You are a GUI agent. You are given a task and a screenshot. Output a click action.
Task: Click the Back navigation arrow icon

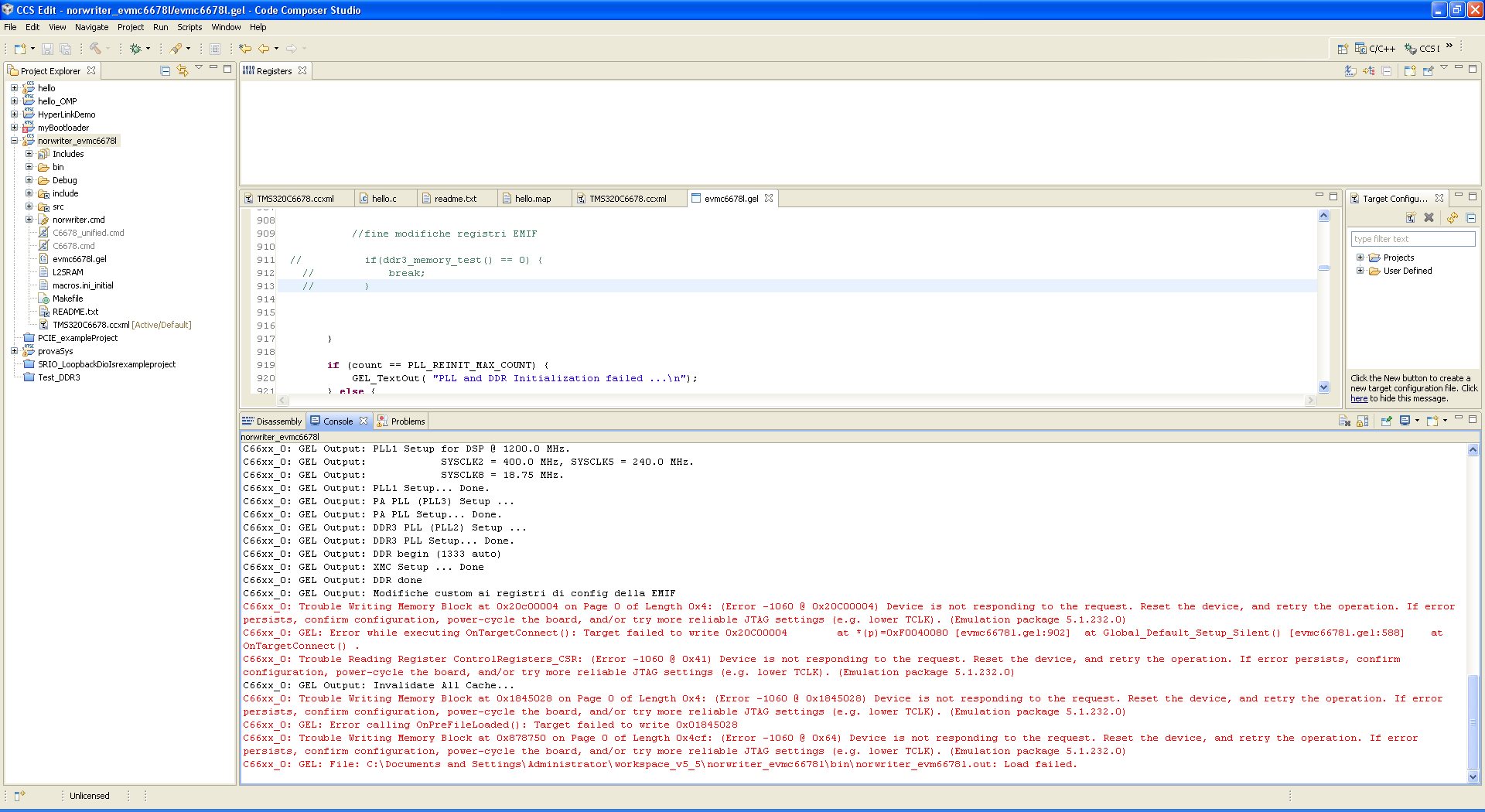coord(264,49)
